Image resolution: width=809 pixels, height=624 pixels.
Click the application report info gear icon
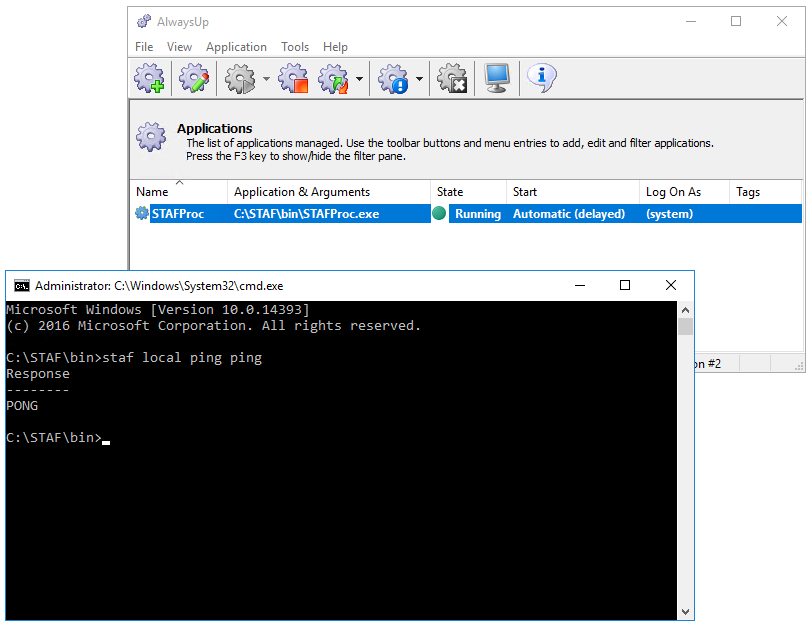click(x=393, y=78)
